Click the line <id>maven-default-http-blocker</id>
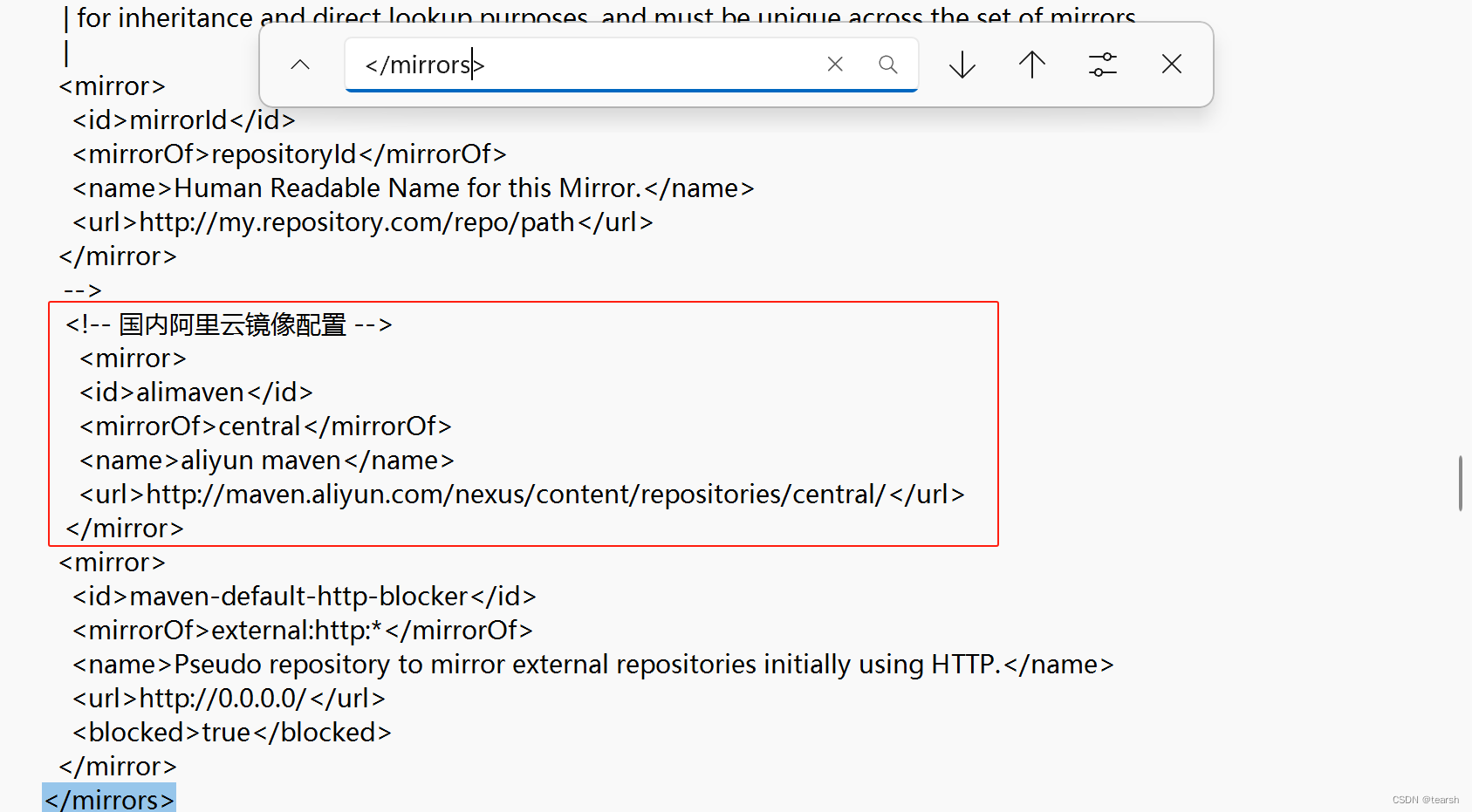 pos(305,597)
